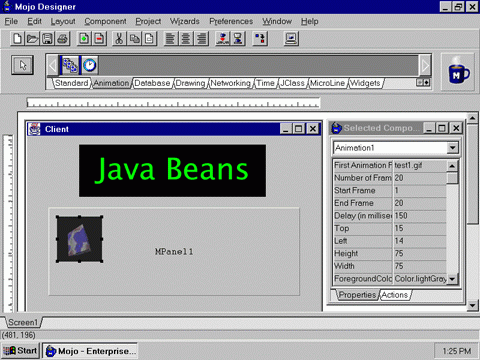Click palette left scroll arrow

[52, 65]
